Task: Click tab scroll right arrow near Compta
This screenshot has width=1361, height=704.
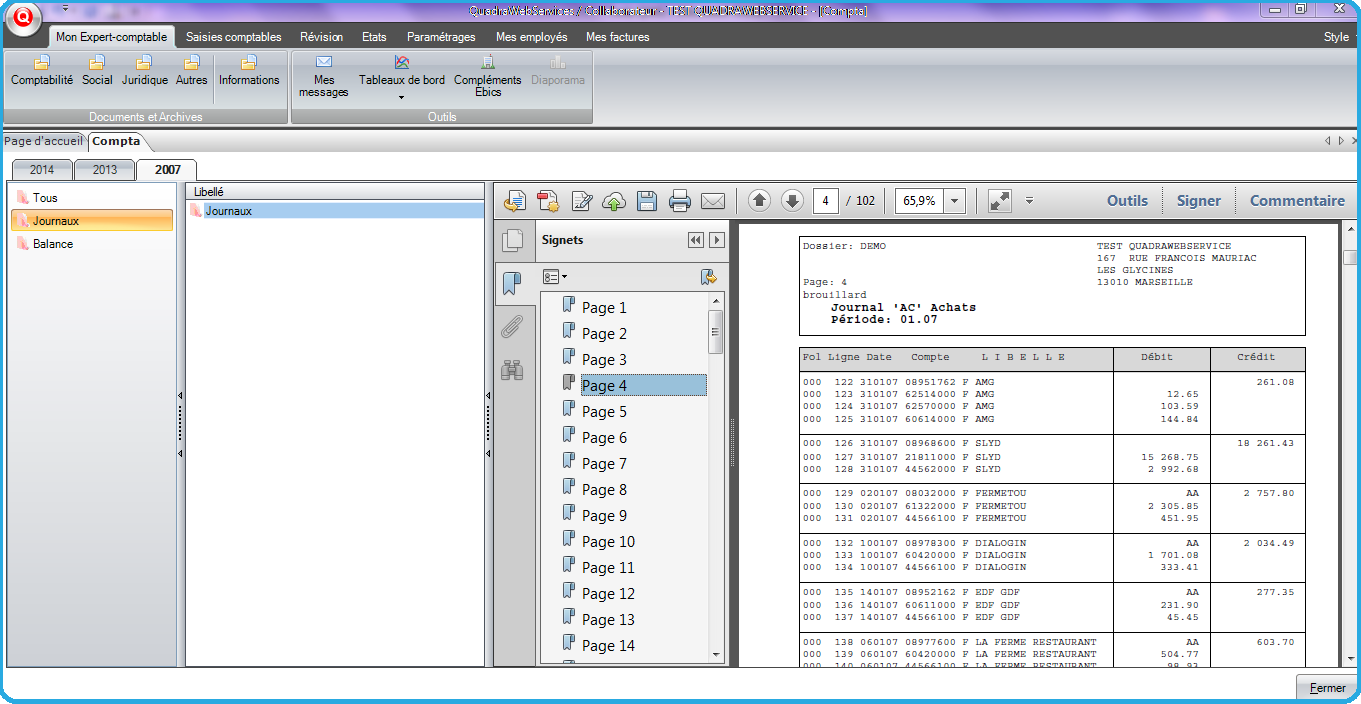Action: tap(1340, 141)
